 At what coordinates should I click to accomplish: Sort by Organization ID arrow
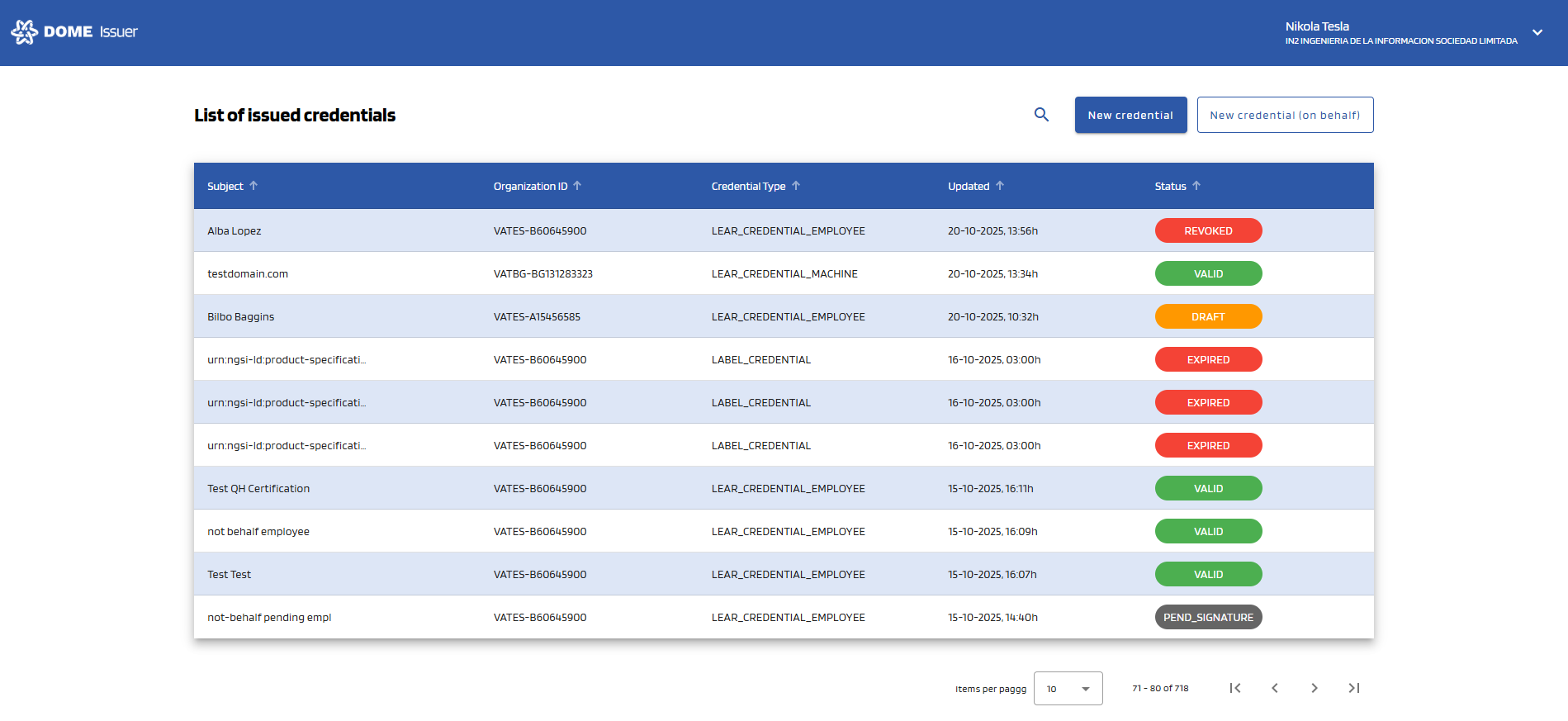click(x=577, y=186)
